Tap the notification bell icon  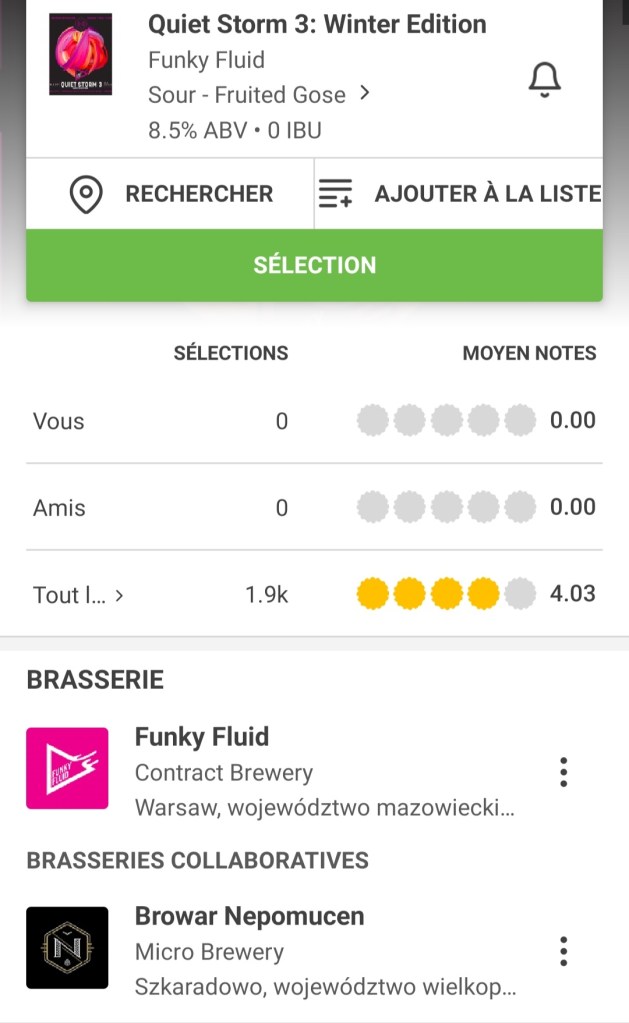(544, 79)
